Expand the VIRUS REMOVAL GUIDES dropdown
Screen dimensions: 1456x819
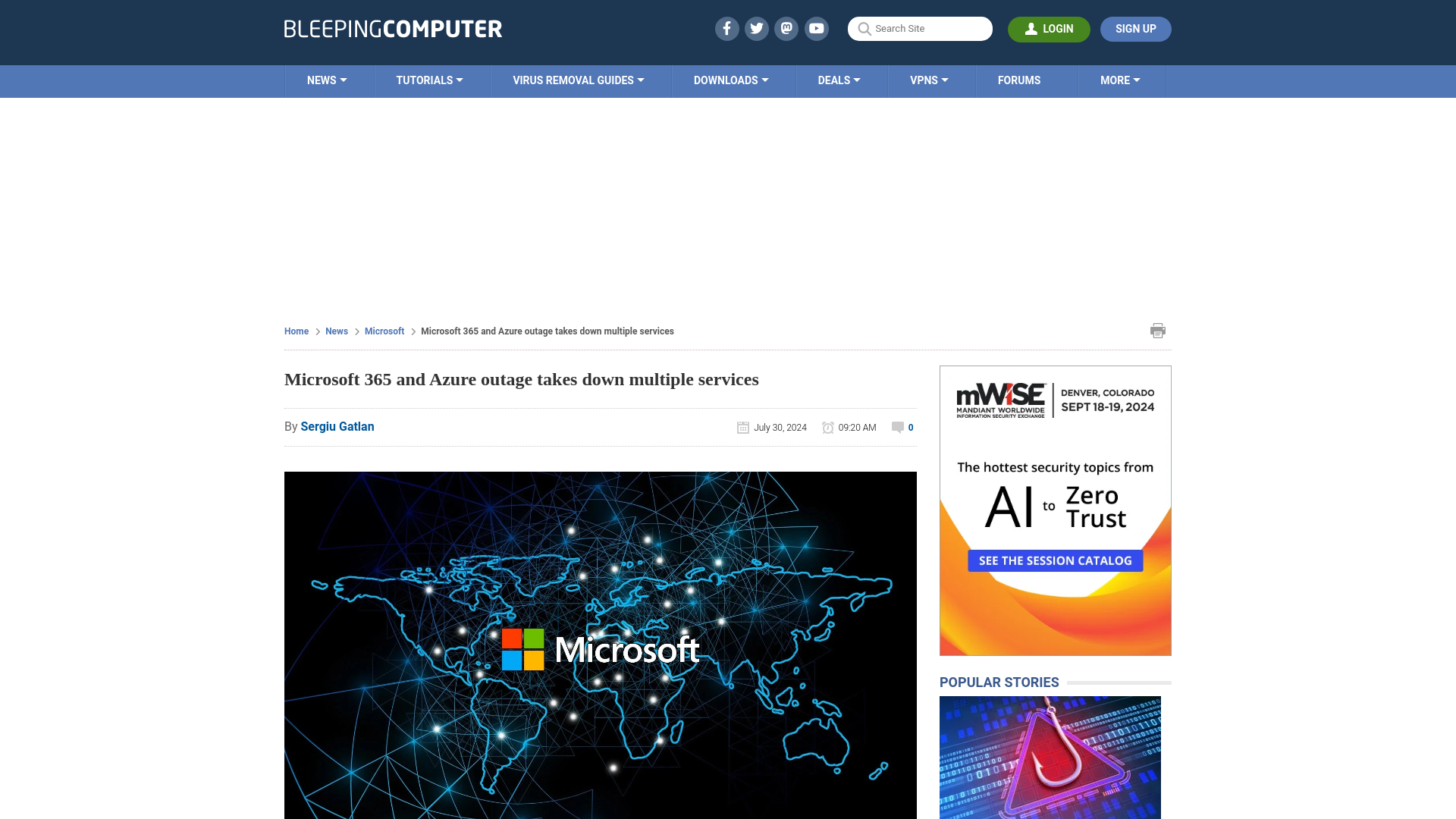click(578, 80)
